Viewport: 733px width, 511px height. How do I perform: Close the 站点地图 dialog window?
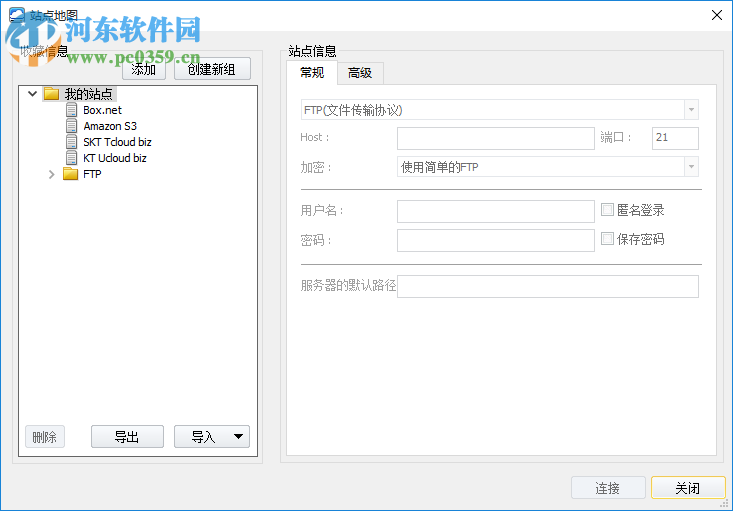[x=716, y=15]
